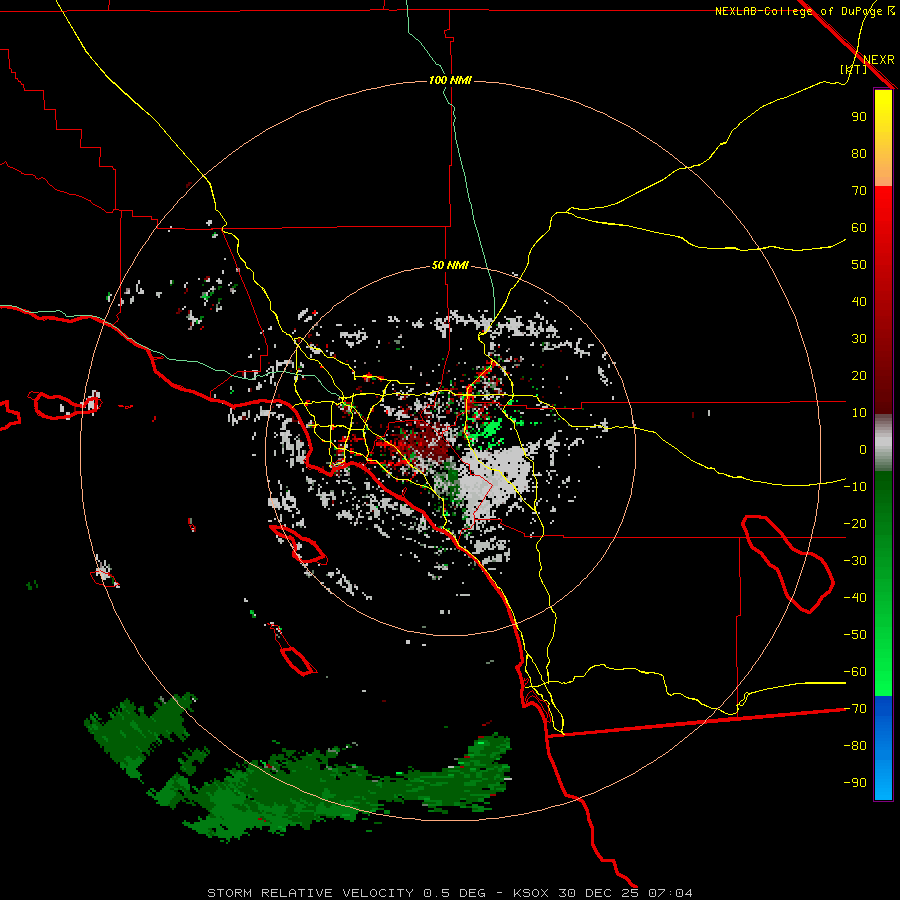This screenshot has height=900, width=900.
Task: Click the 07:04 timestamp in footer
Action: pos(670,893)
